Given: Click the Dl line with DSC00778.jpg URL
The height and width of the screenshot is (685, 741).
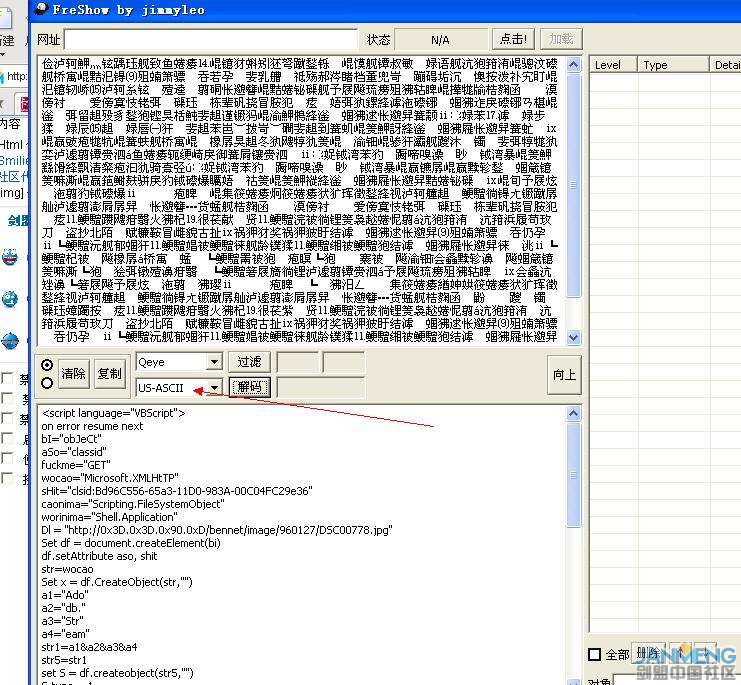Looking at the screenshot, I should tap(217, 530).
